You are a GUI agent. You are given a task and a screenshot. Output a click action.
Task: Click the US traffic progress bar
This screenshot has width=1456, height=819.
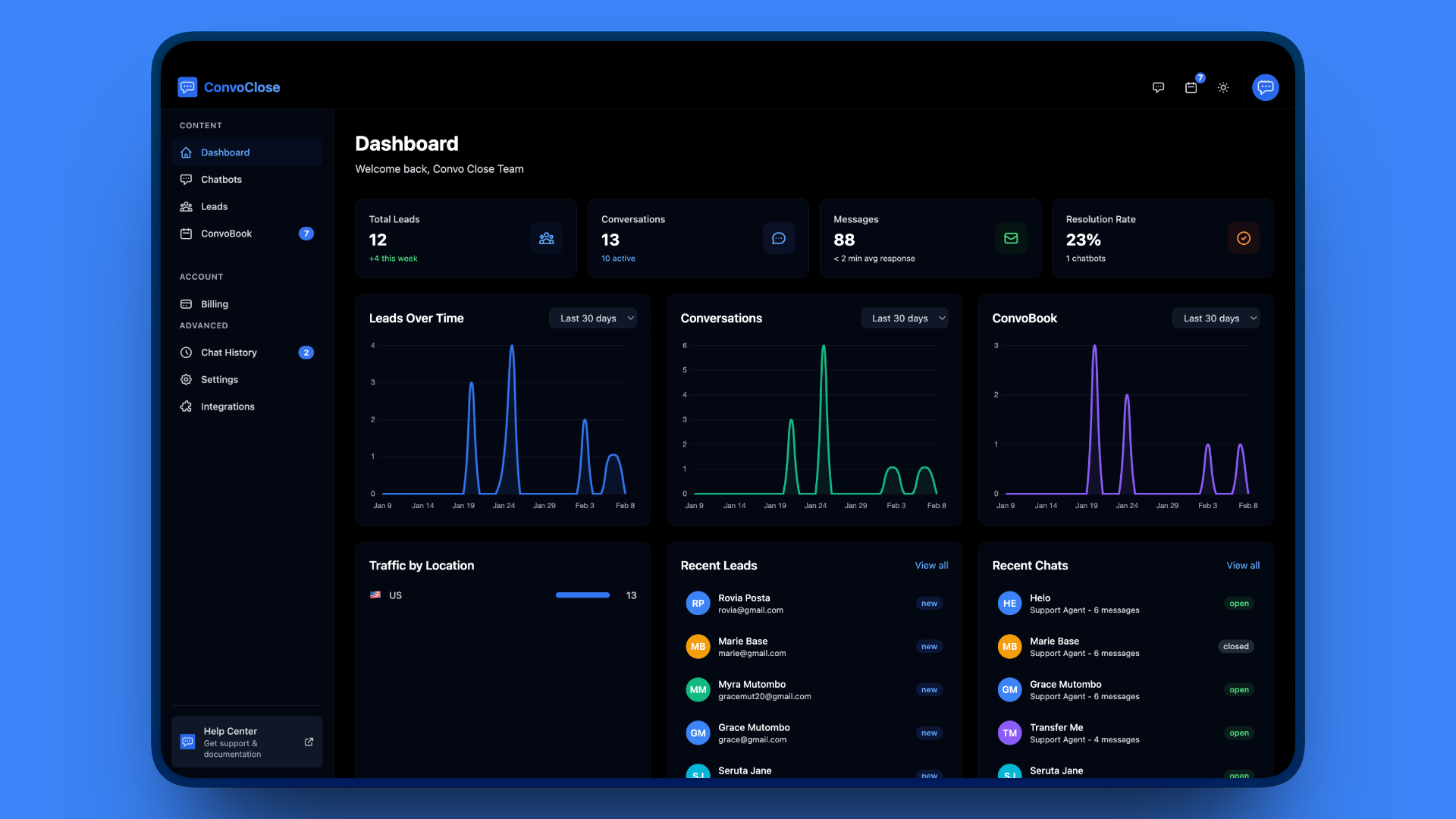[582, 595]
